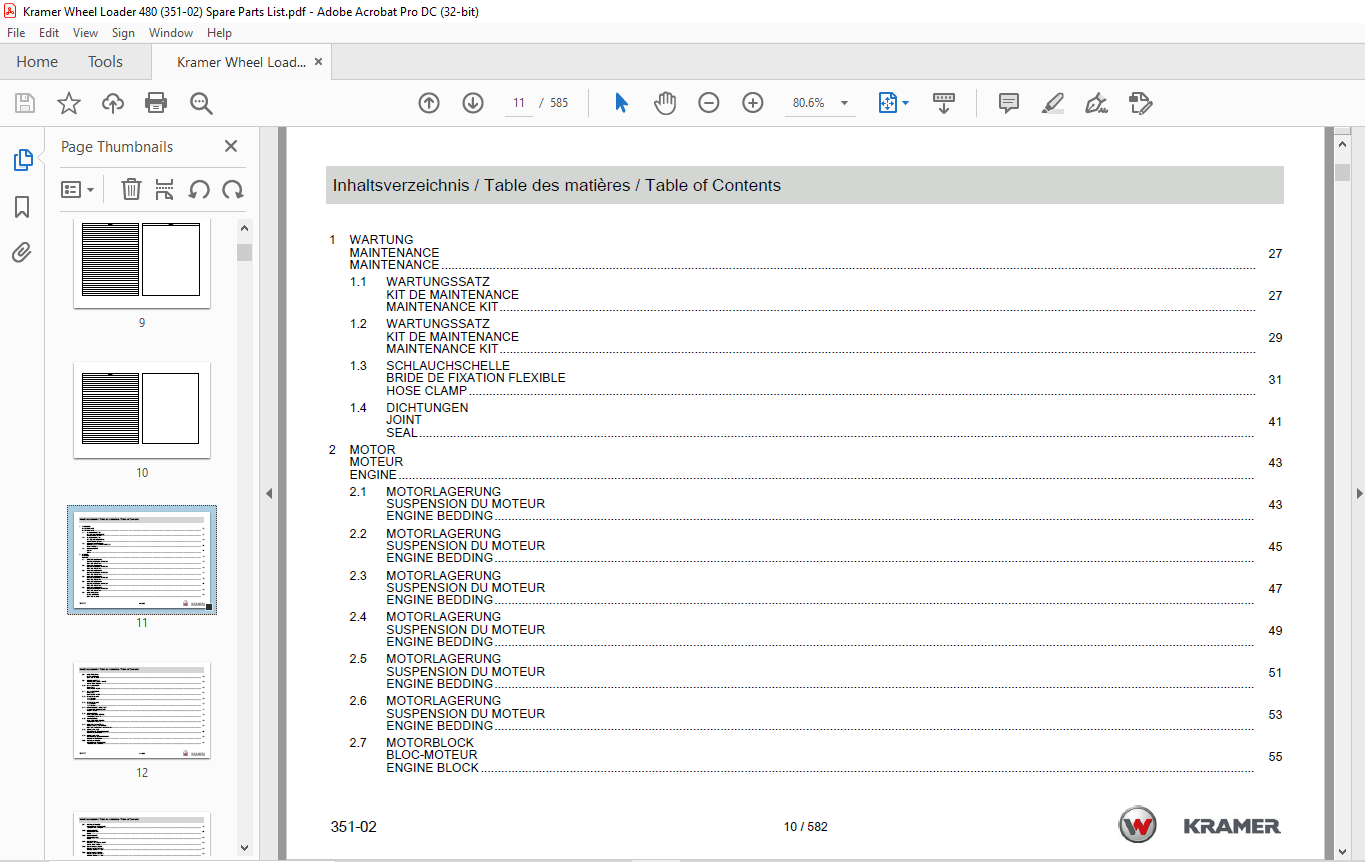Open zoom level dropdown arrow
Viewport: 1365px width, 862px height.
tap(844, 103)
